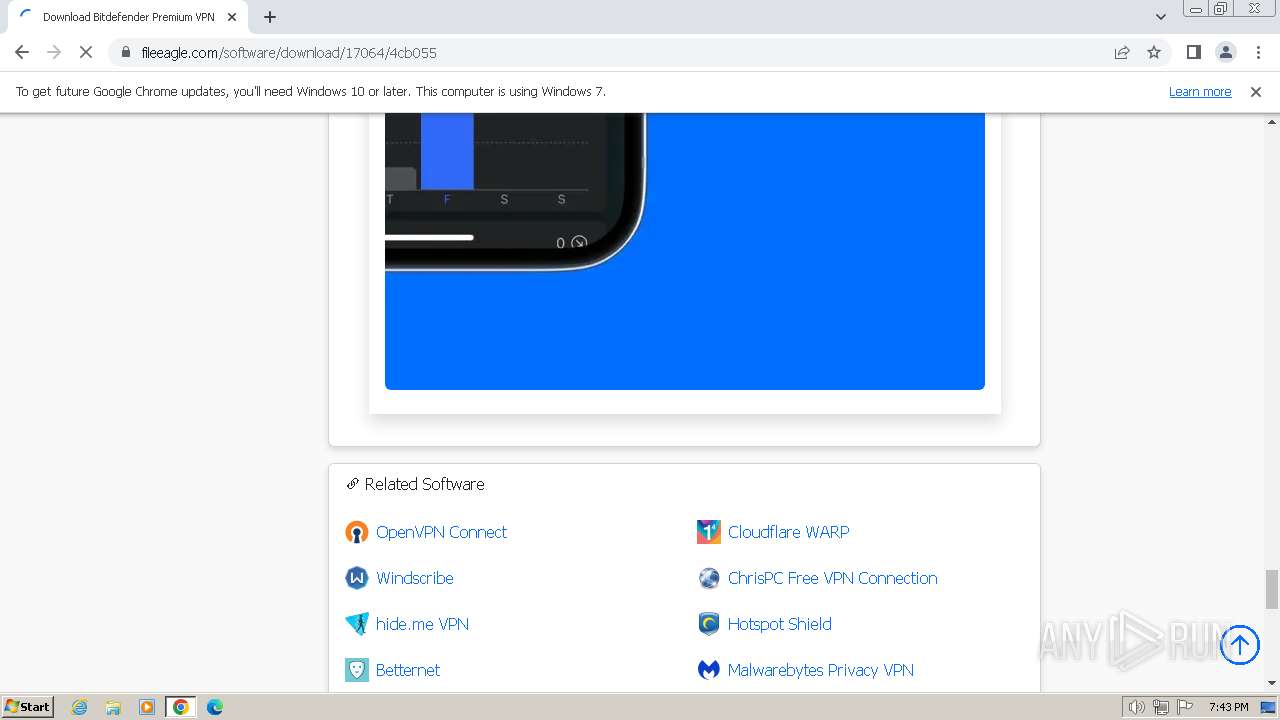Click the Hotspot Shield app icon
Screen dimensions: 1280x720
709,624
